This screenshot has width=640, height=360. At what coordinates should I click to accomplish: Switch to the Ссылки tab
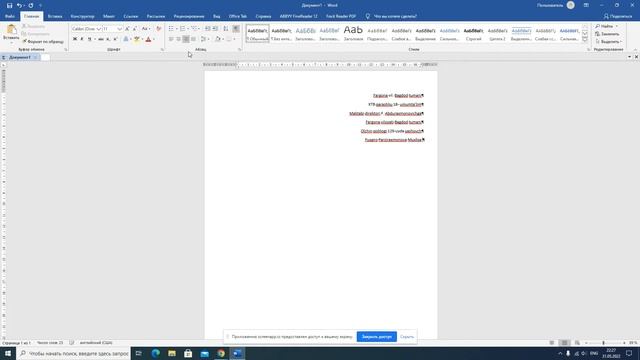pyautogui.click(x=131, y=16)
